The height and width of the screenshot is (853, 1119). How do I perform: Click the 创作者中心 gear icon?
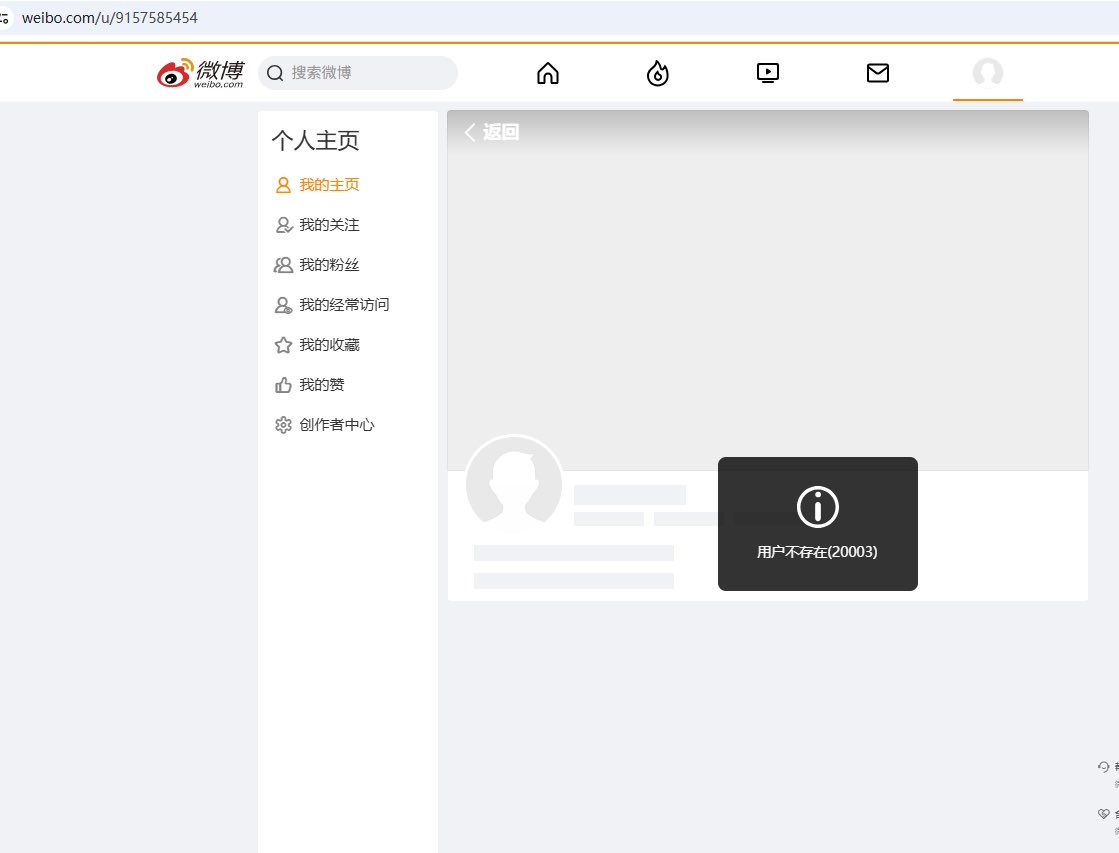coord(283,425)
